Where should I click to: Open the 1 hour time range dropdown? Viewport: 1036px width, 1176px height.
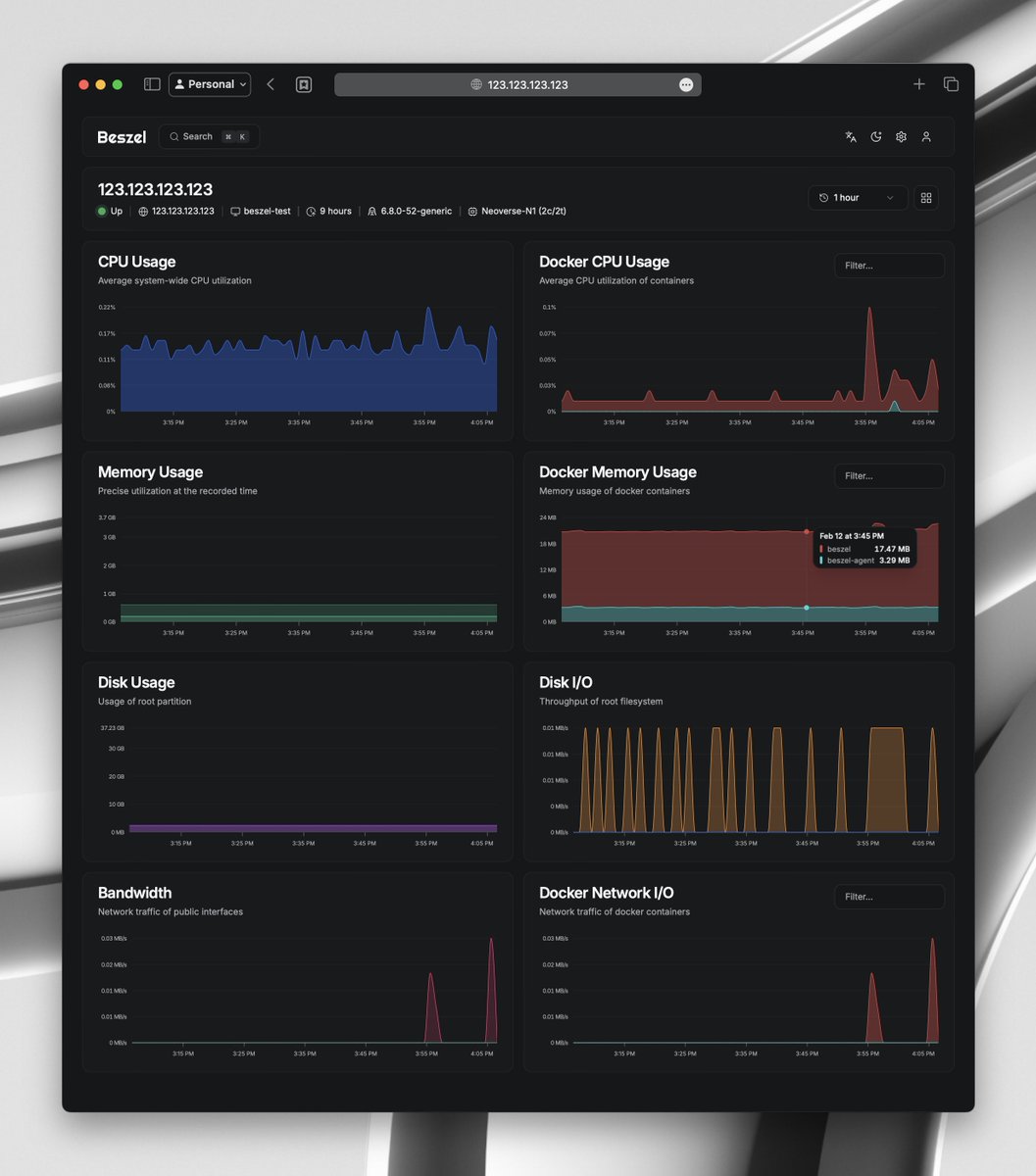click(x=857, y=197)
